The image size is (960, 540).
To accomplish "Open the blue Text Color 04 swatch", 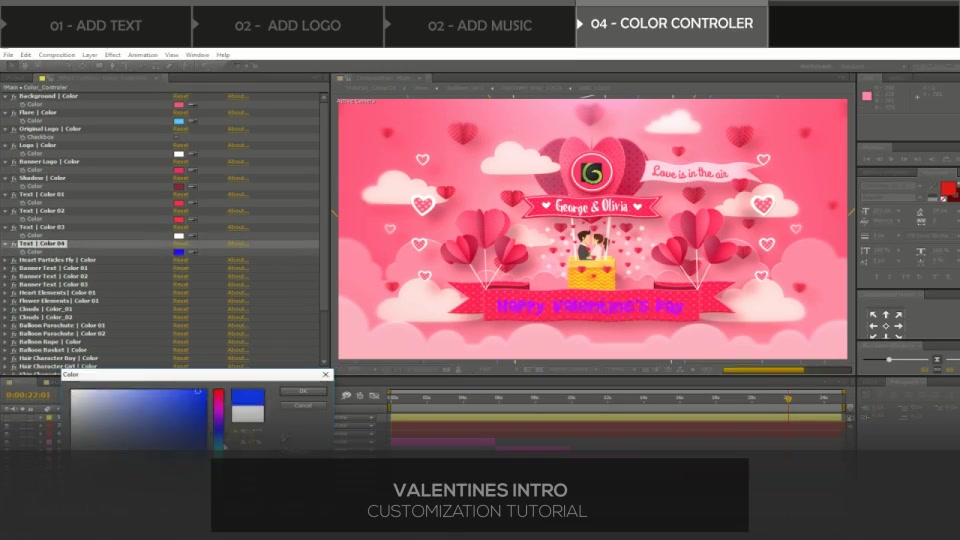I will coord(179,252).
